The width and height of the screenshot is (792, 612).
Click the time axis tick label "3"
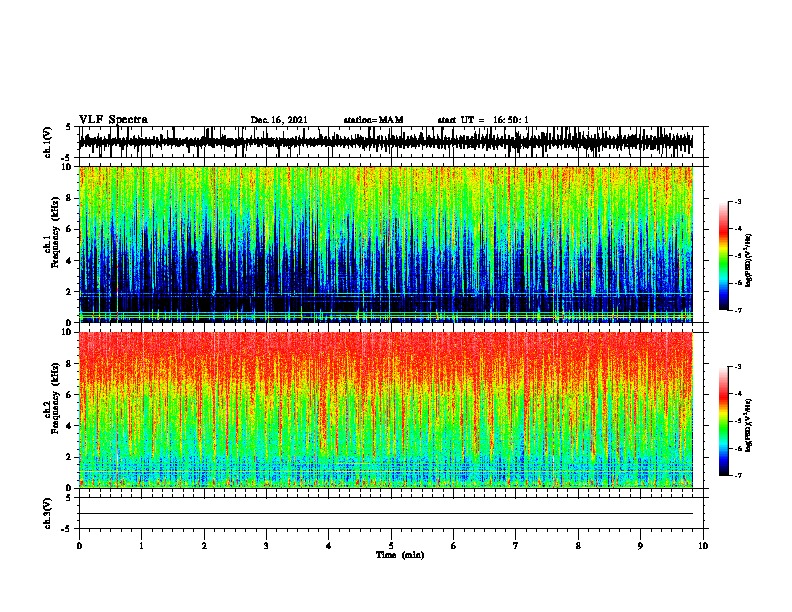pos(267,546)
